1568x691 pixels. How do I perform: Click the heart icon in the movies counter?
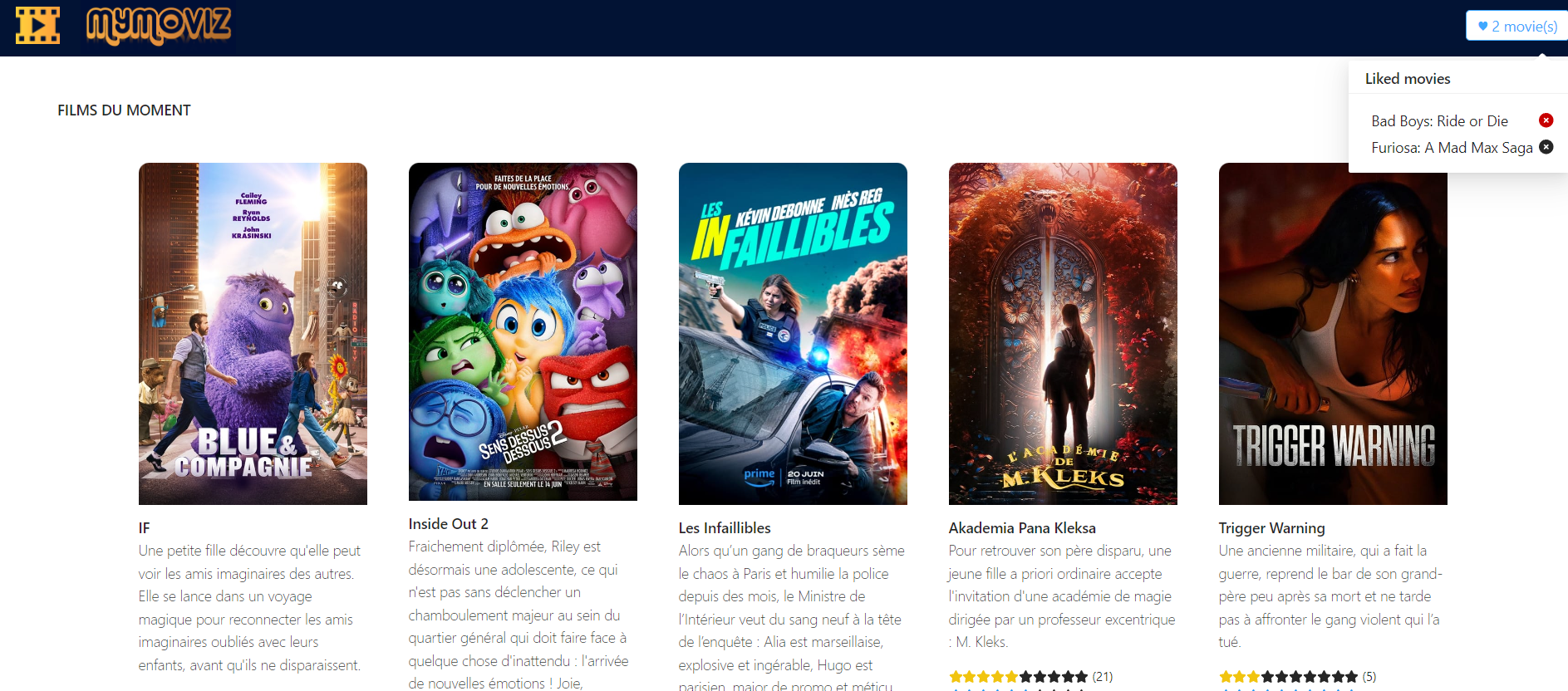point(1482,26)
